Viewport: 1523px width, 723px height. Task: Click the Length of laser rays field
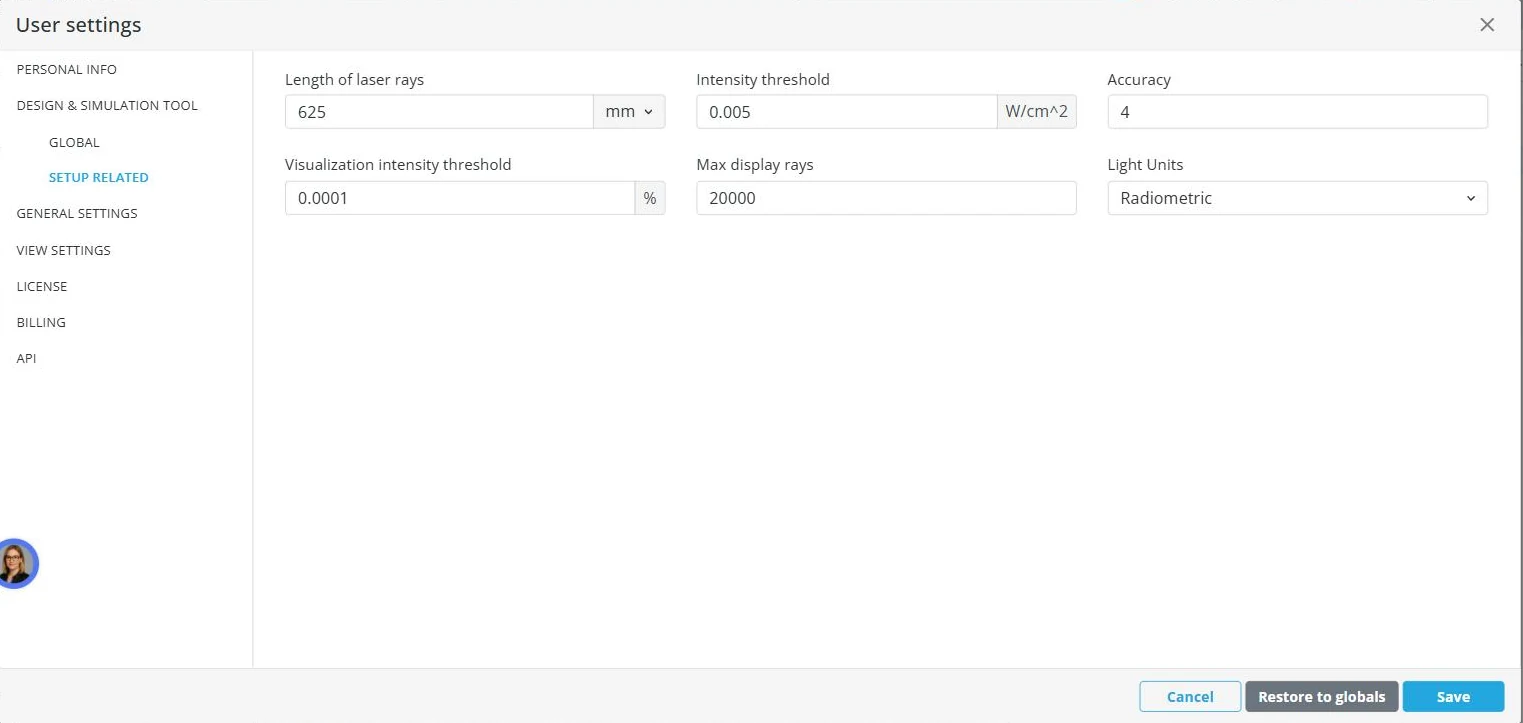click(439, 112)
